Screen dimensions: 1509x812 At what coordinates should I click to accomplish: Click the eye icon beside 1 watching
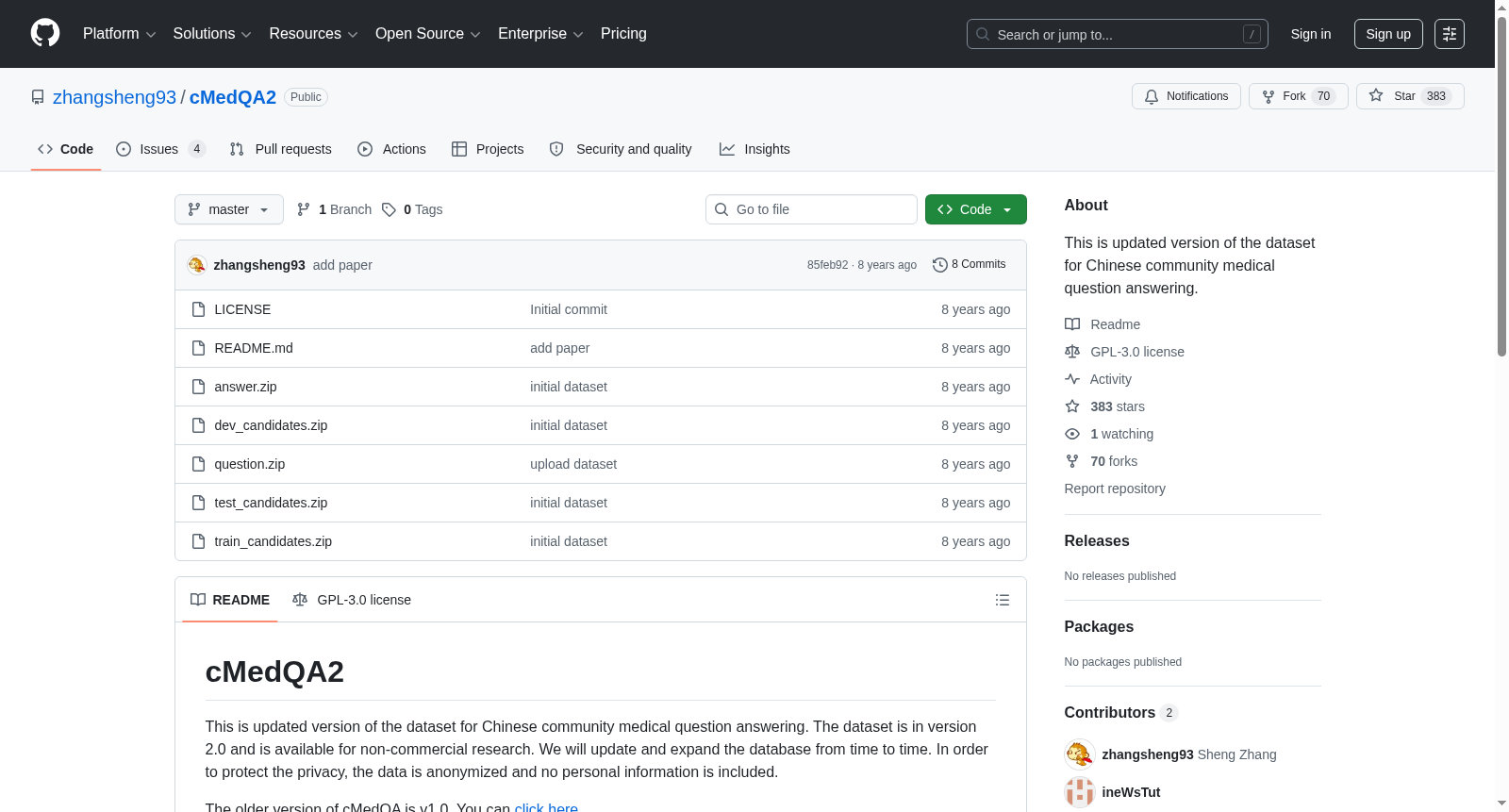point(1072,434)
